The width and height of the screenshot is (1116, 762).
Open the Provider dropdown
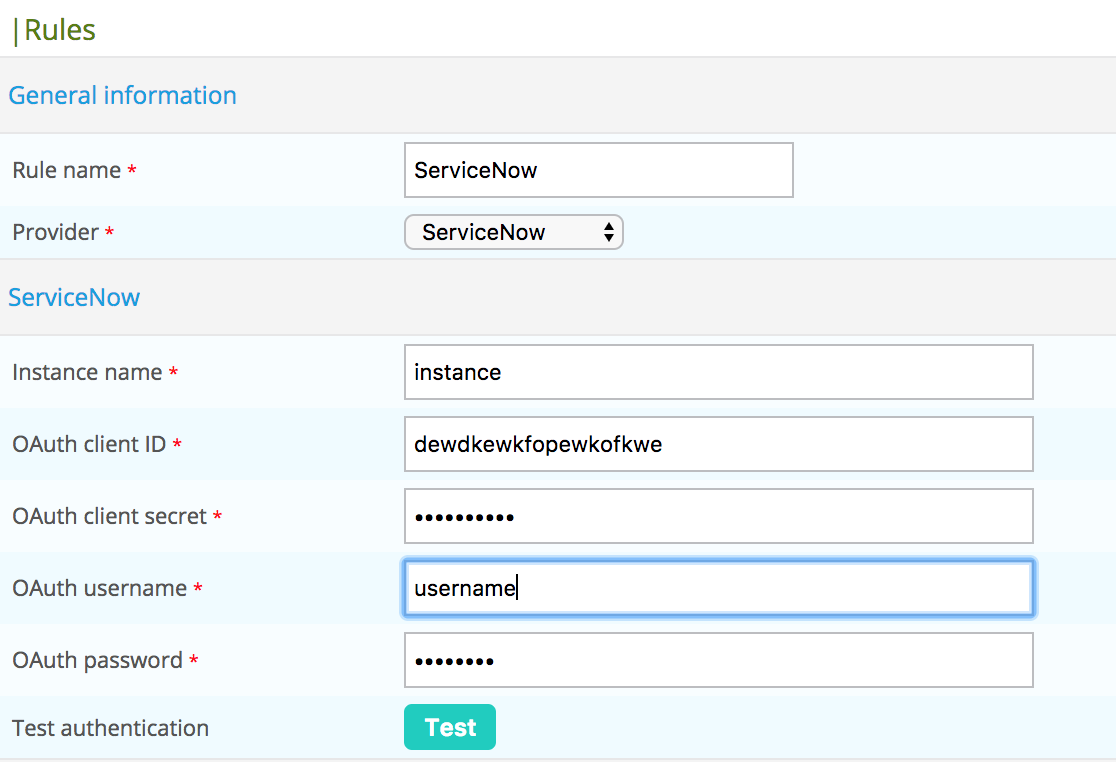pyautogui.click(x=514, y=232)
